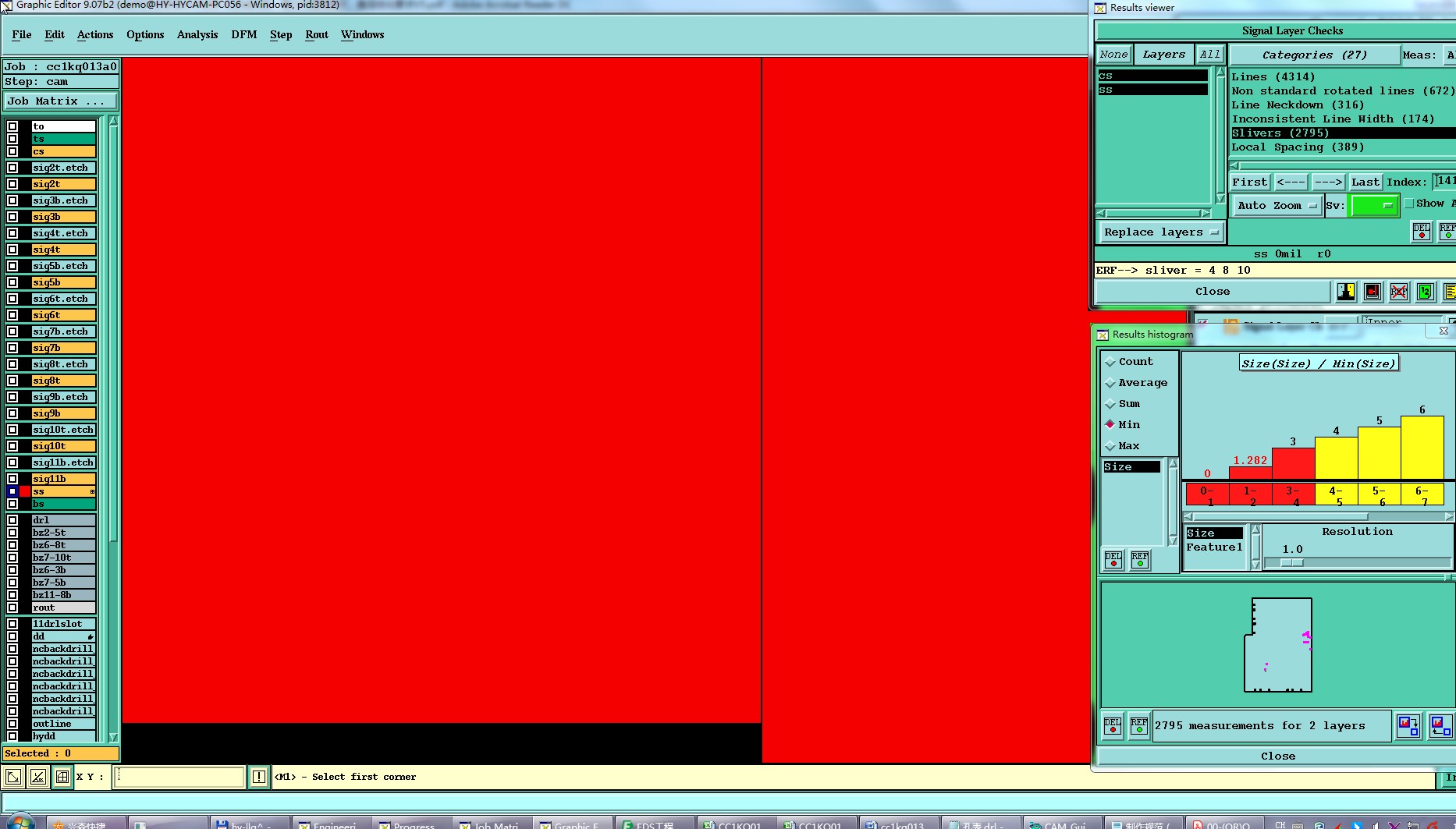This screenshot has width=1456, height=829.
Task: Click DEL icon beside measurements text
Action: pos(1113,725)
